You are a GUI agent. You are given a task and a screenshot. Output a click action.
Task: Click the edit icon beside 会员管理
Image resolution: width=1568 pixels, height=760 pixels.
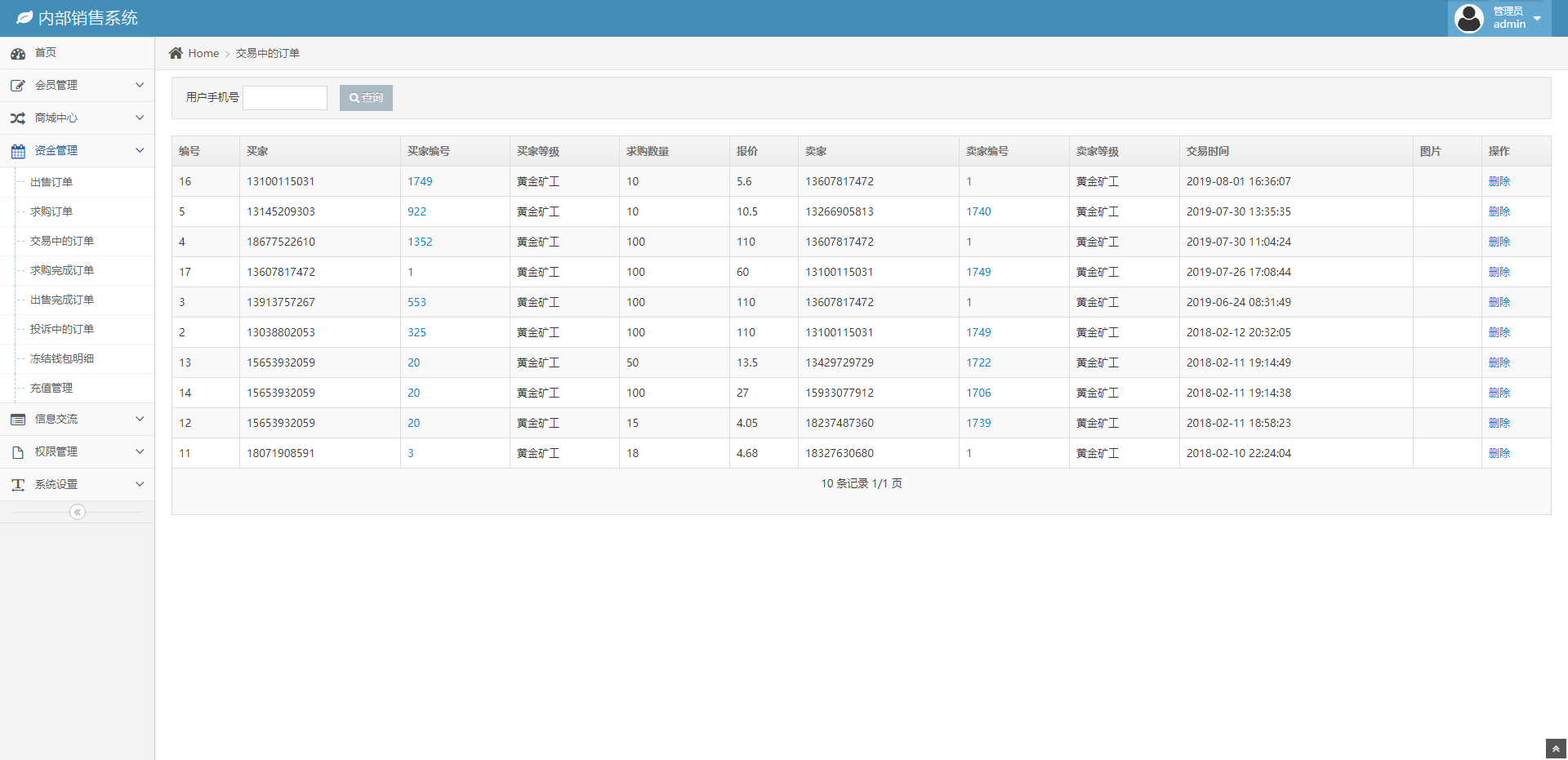tap(18, 86)
